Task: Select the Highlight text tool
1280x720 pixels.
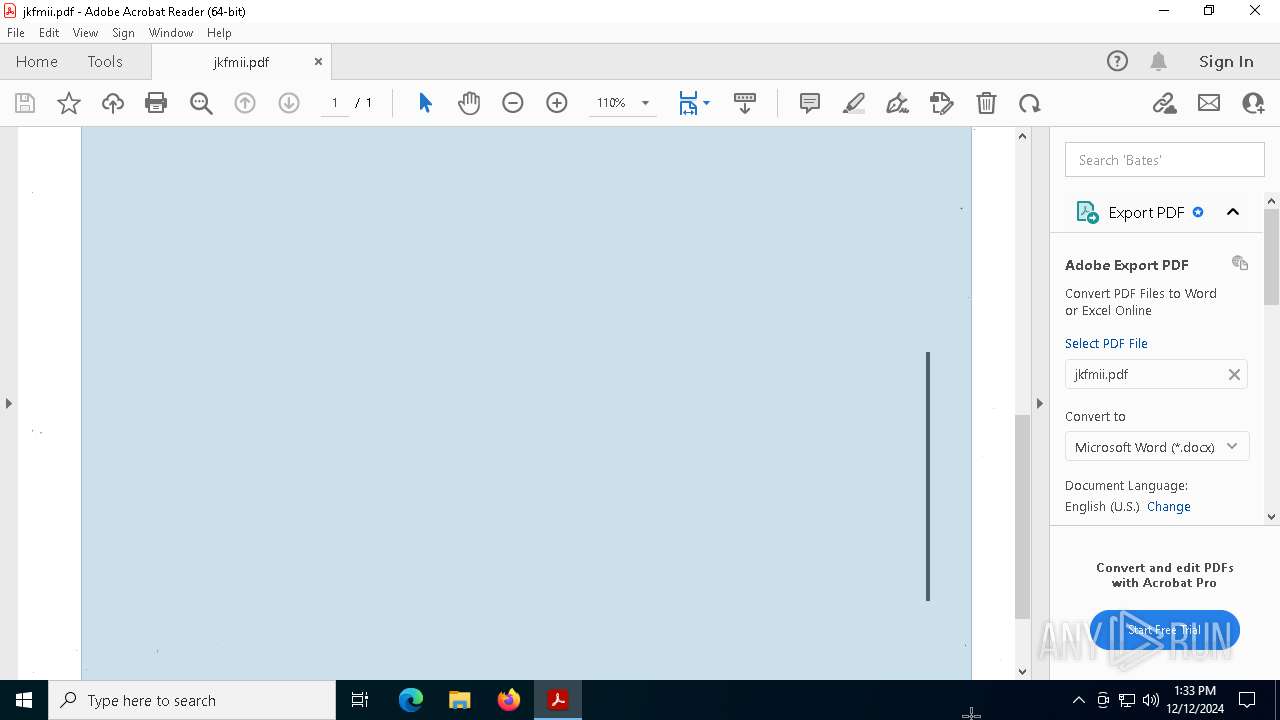Action: pos(854,103)
